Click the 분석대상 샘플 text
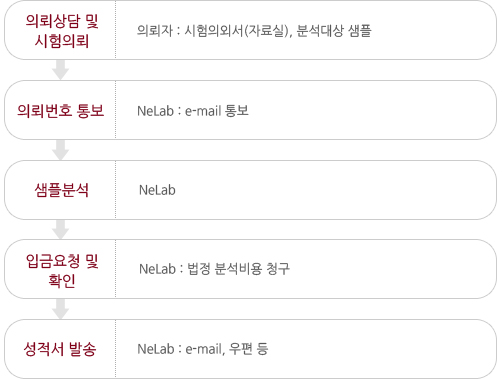The height and width of the screenshot is (379, 503). pos(334,31)
